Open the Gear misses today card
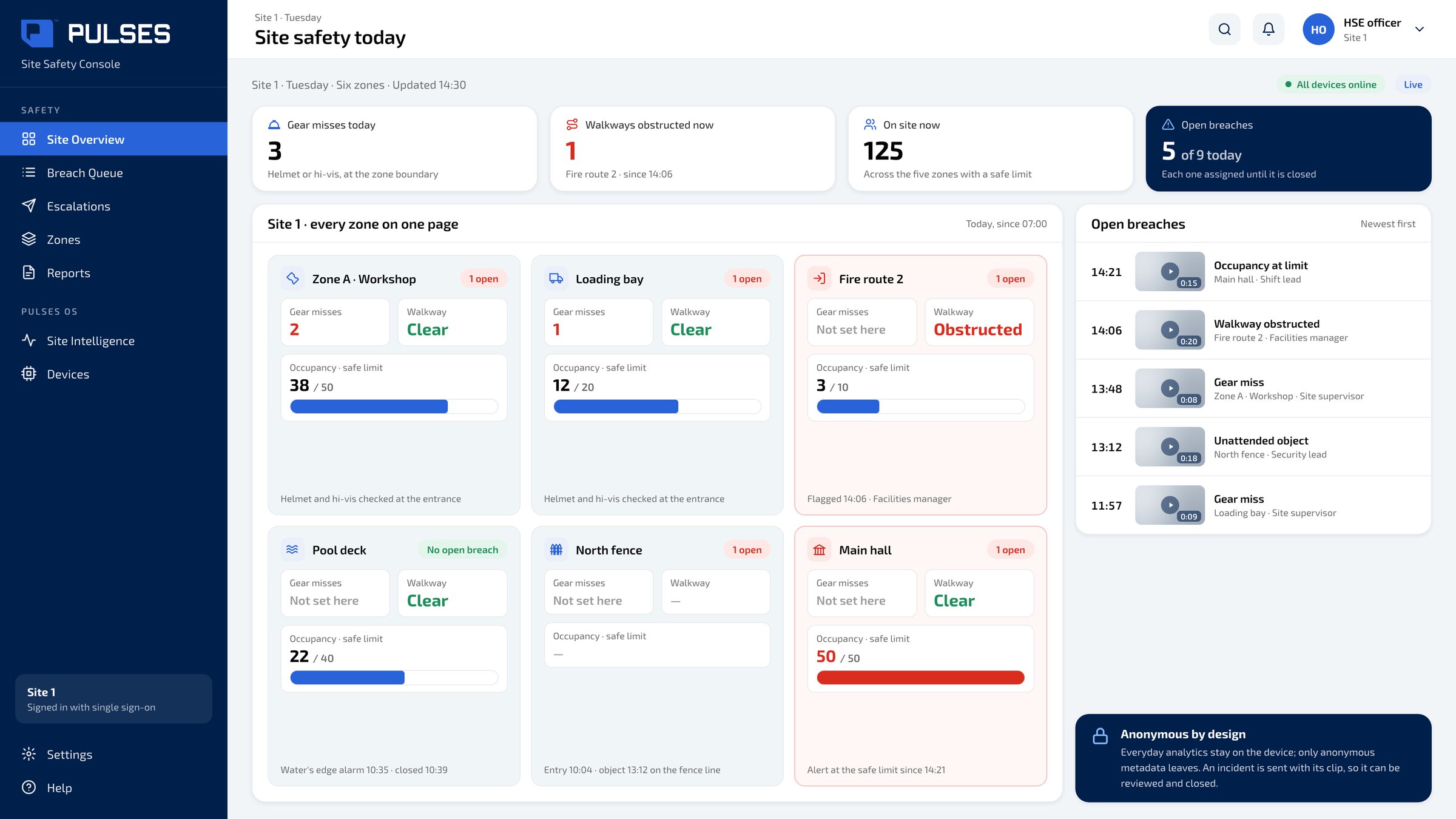 coord(394,149)
